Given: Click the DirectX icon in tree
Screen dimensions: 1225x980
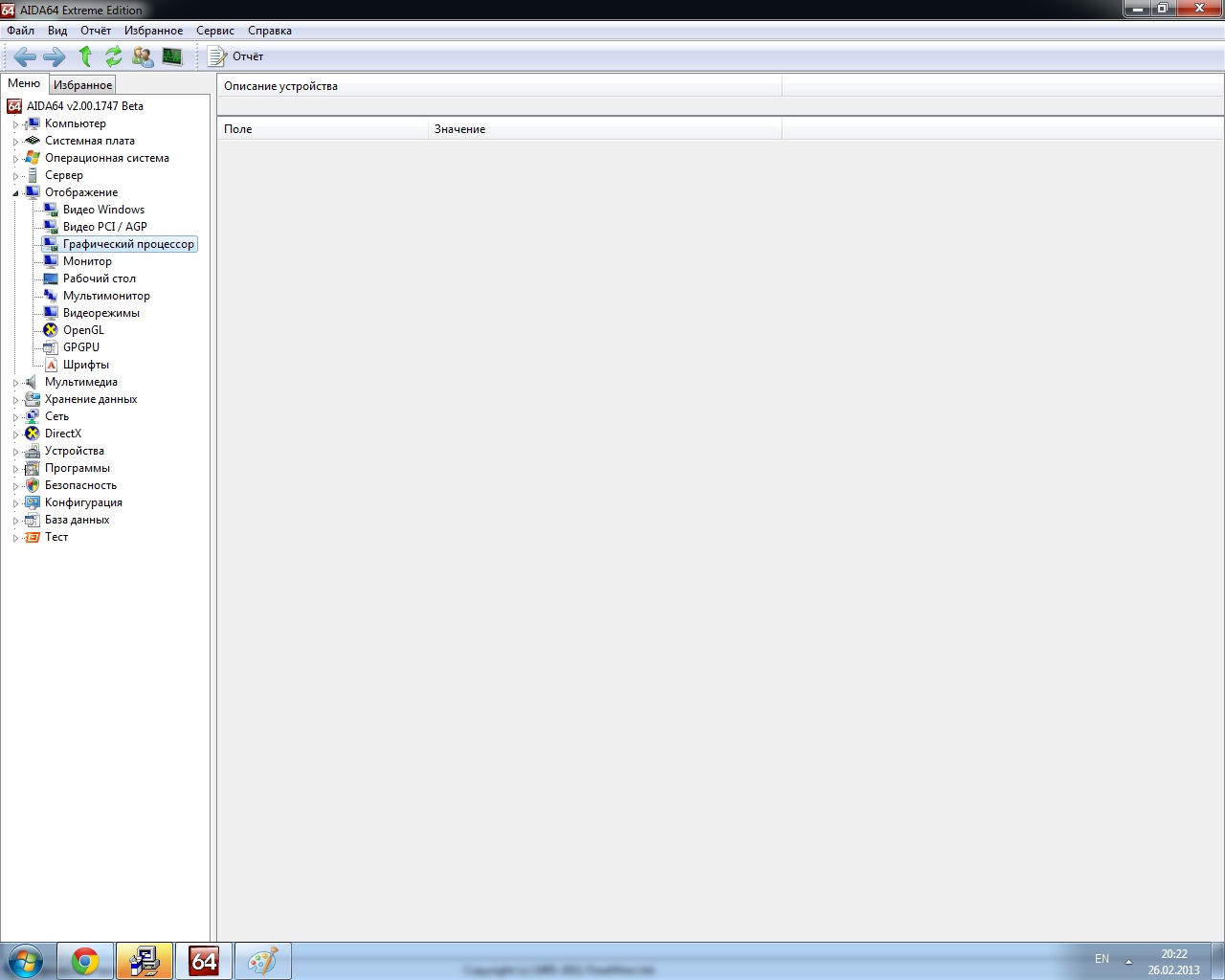Looking at the screenshot, I should [33, 434].
